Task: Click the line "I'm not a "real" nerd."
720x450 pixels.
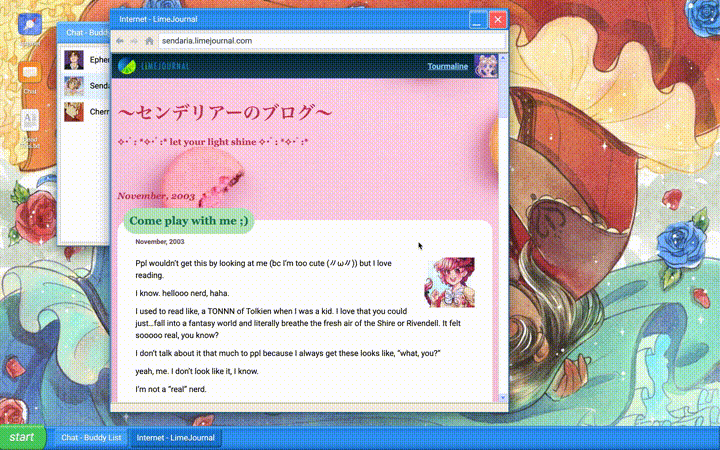Action: point(171,389)
